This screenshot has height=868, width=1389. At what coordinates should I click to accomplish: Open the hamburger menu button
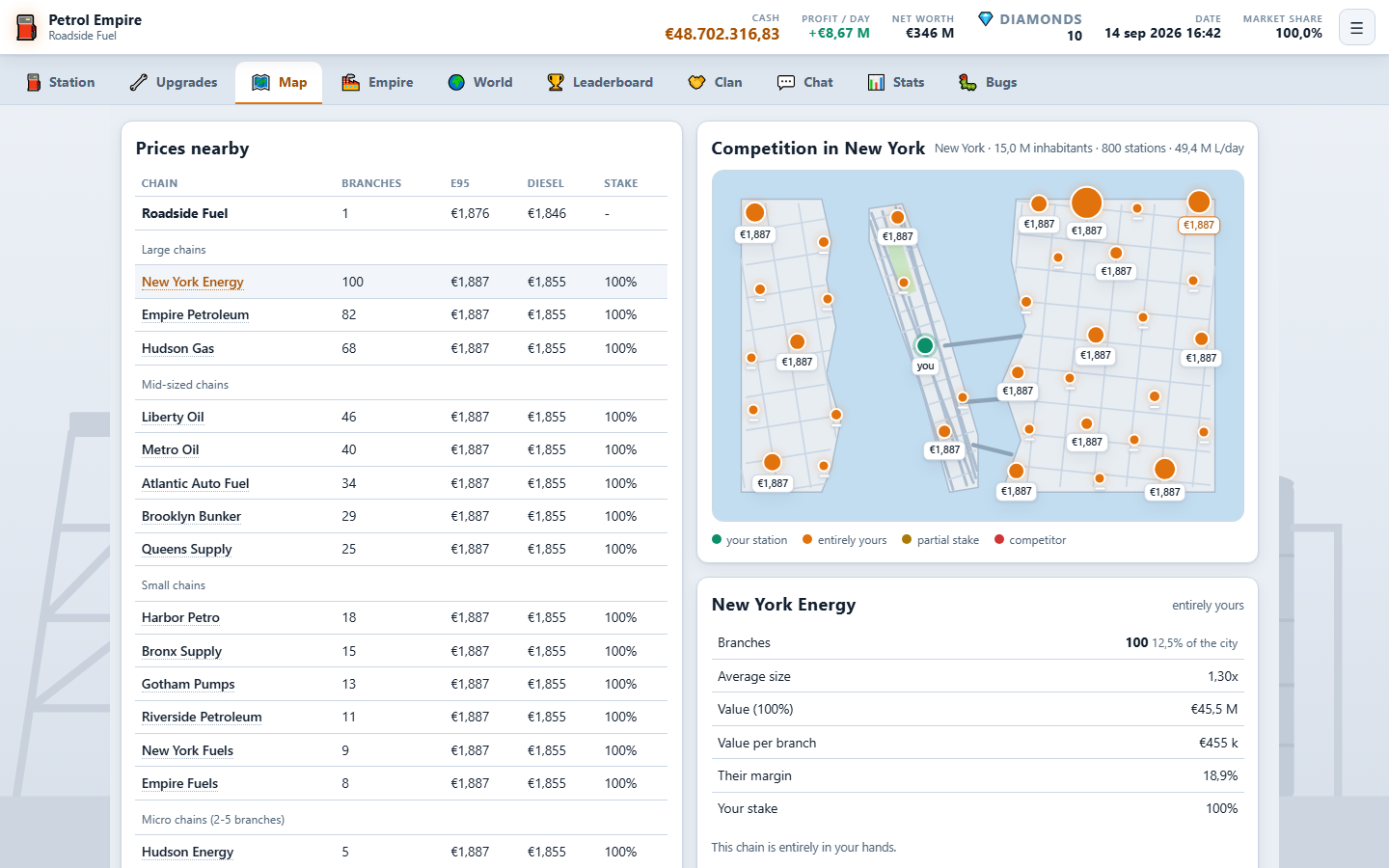[x=1356, y=27]
